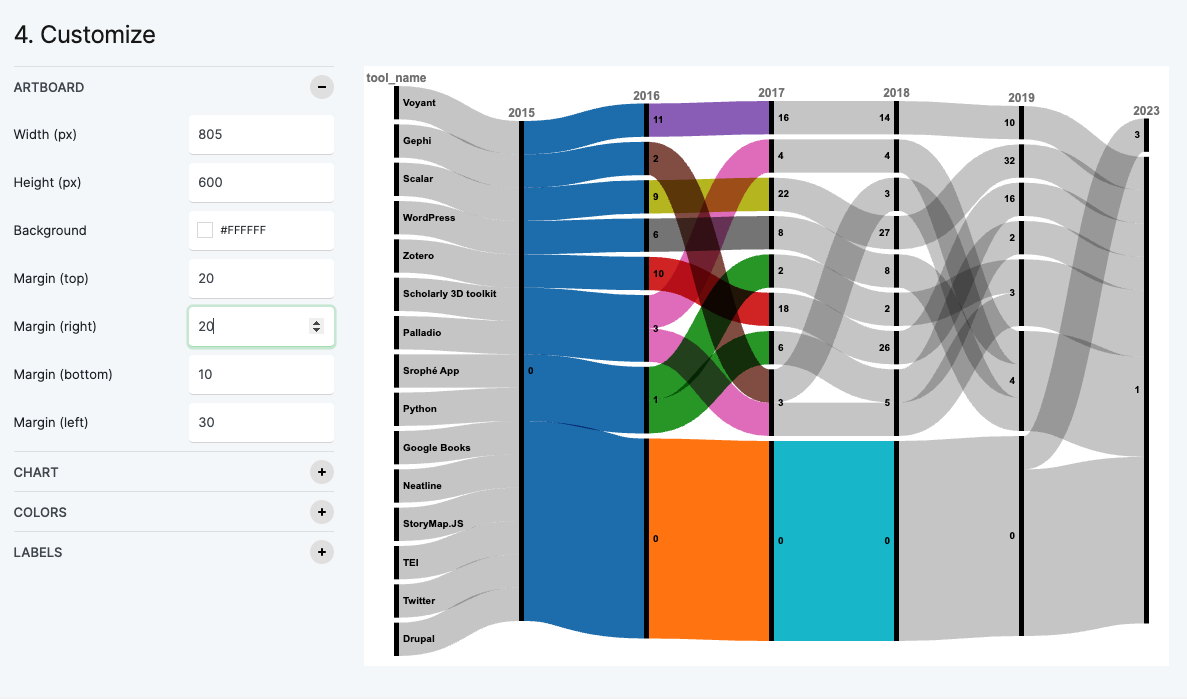
Task: Click the Margin (right) label
Action: [x=55, y=326]
